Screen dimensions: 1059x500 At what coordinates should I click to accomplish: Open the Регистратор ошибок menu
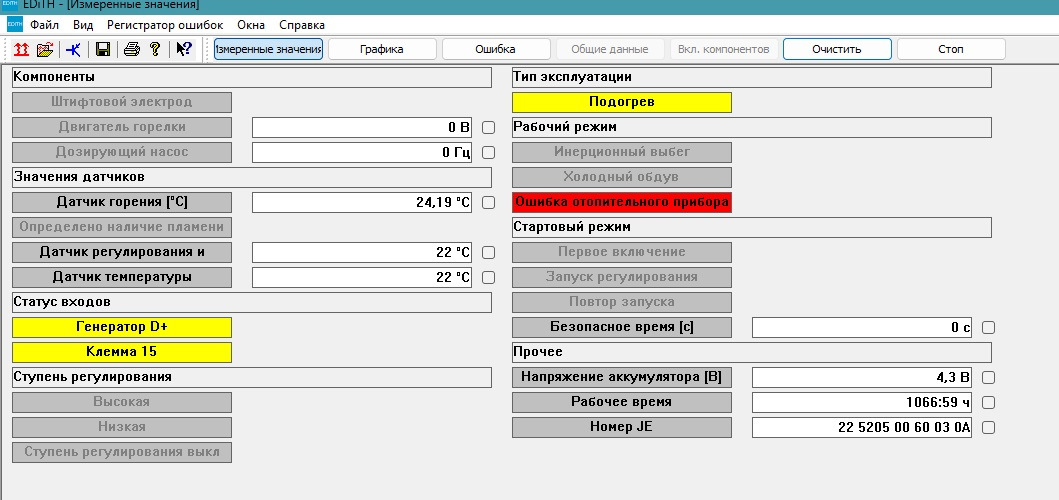161,23
